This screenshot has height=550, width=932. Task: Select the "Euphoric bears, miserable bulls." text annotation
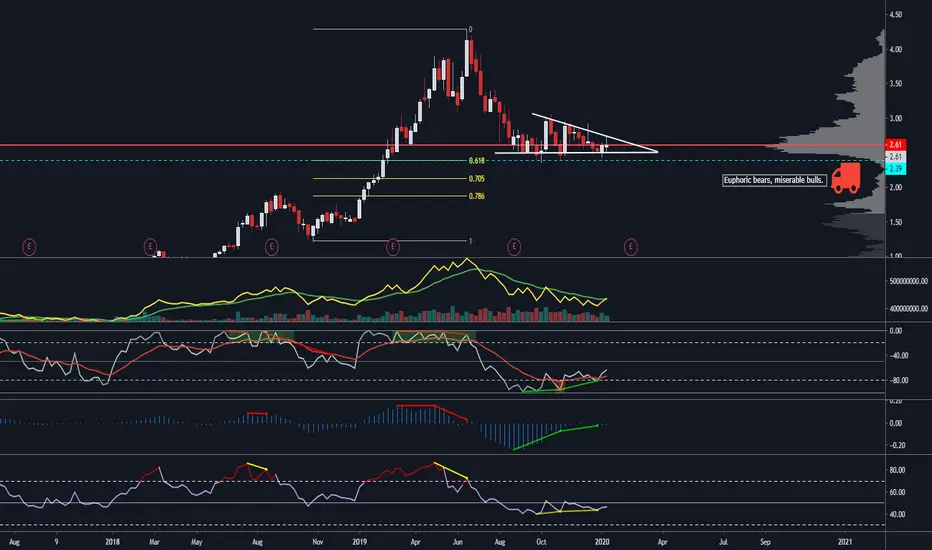(x=774, y=180)
